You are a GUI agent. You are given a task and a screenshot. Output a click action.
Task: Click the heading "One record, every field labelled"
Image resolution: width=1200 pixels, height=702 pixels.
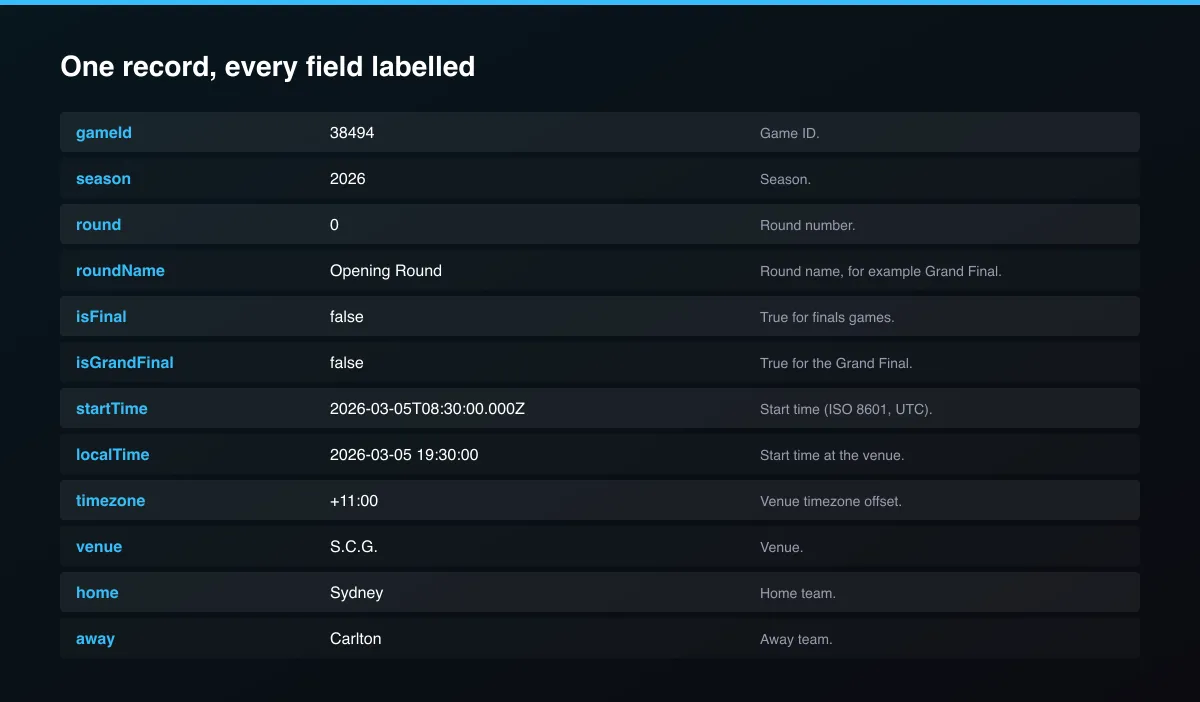pos(267,67)
